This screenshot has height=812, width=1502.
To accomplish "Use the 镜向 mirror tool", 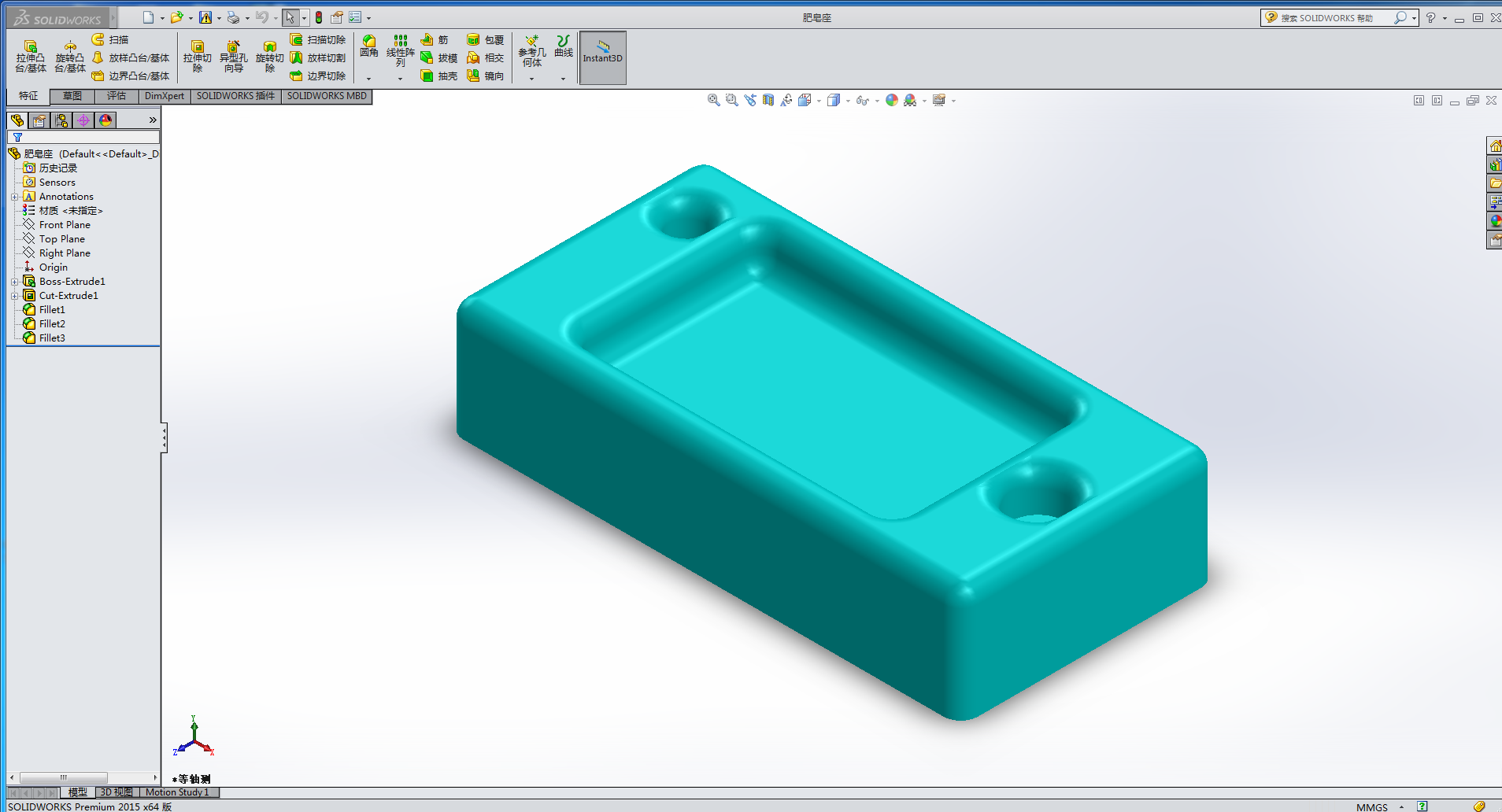I will 486,76.
